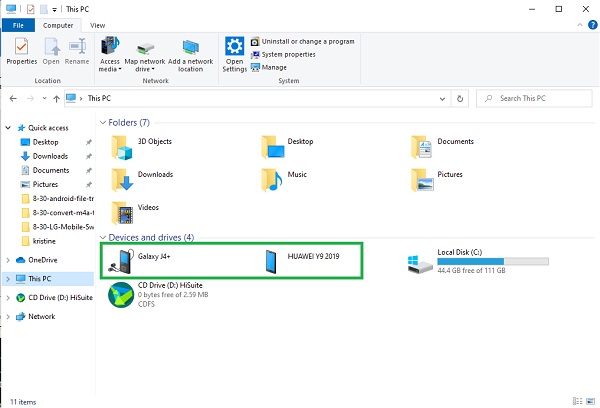Focus the Search This PC box
600x408 pixels.
pos(535,98)
